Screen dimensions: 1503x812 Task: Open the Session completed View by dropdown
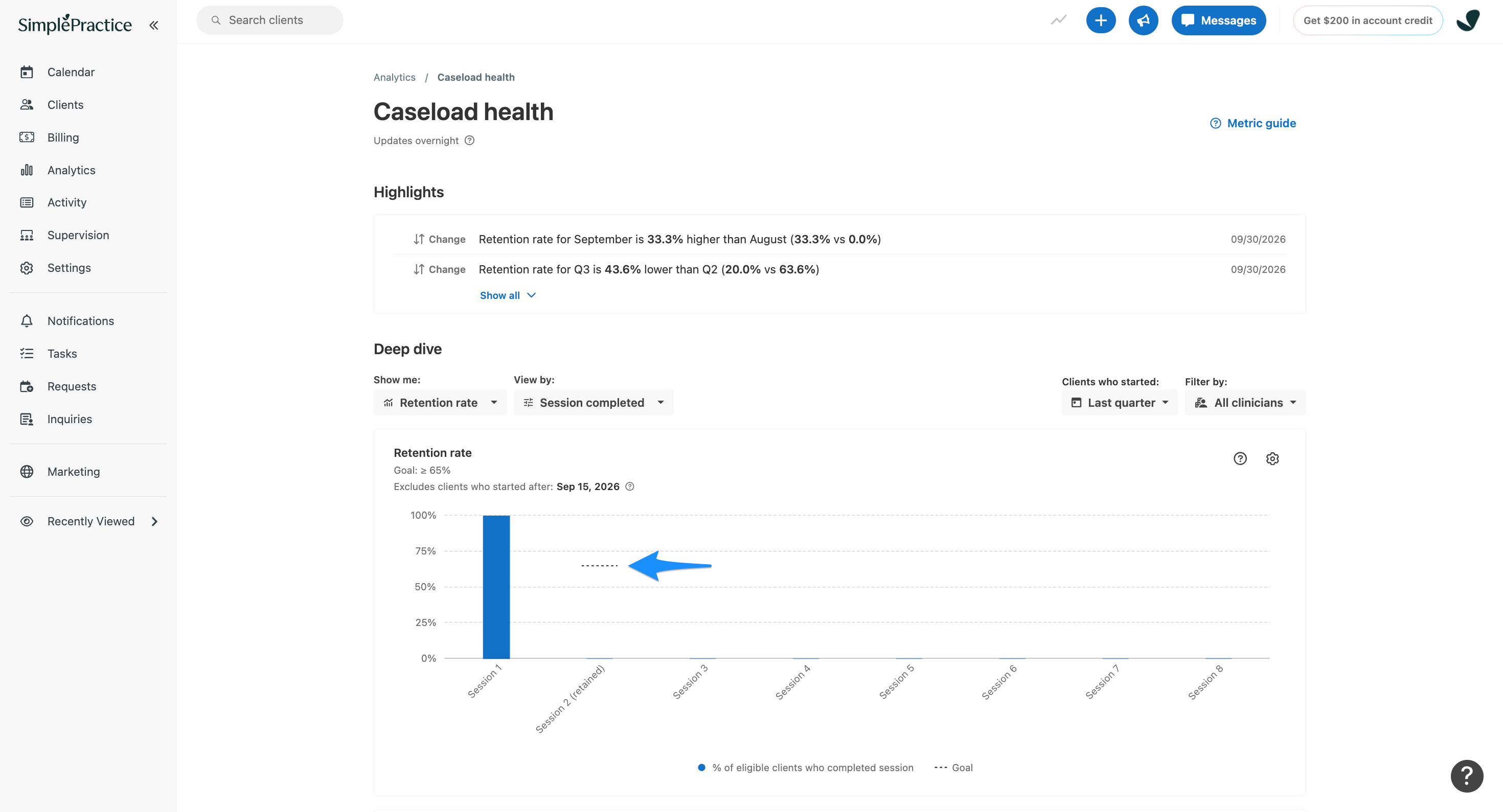(594, 403)
